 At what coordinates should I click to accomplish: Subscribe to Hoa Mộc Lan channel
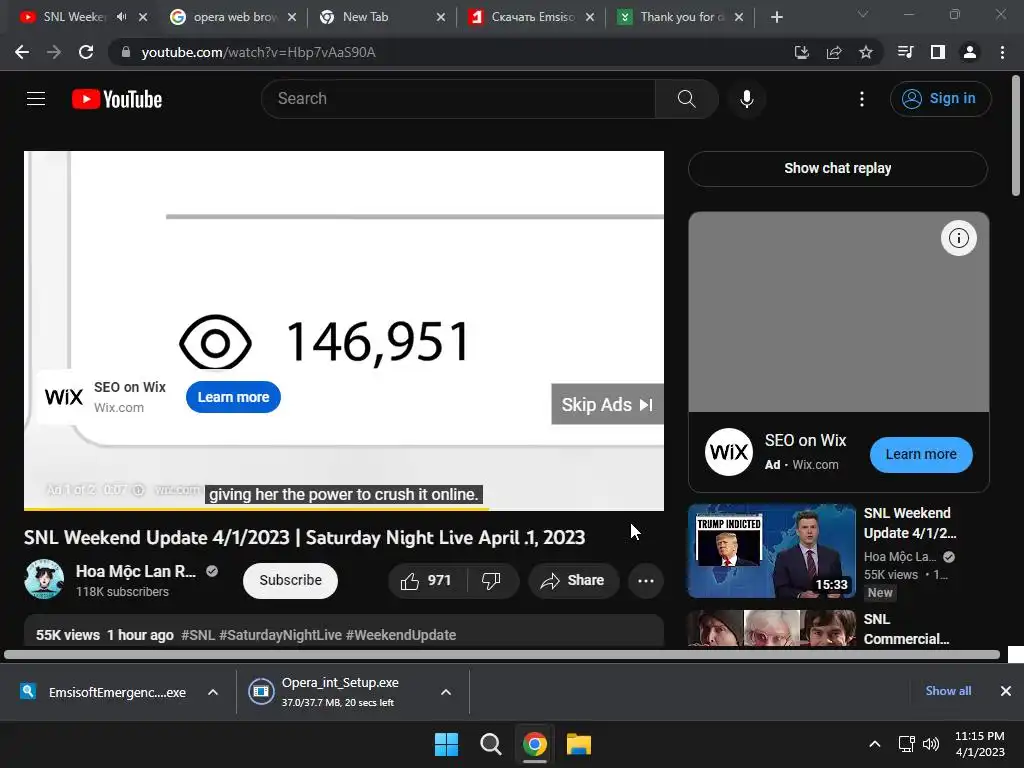coord(290,581)
